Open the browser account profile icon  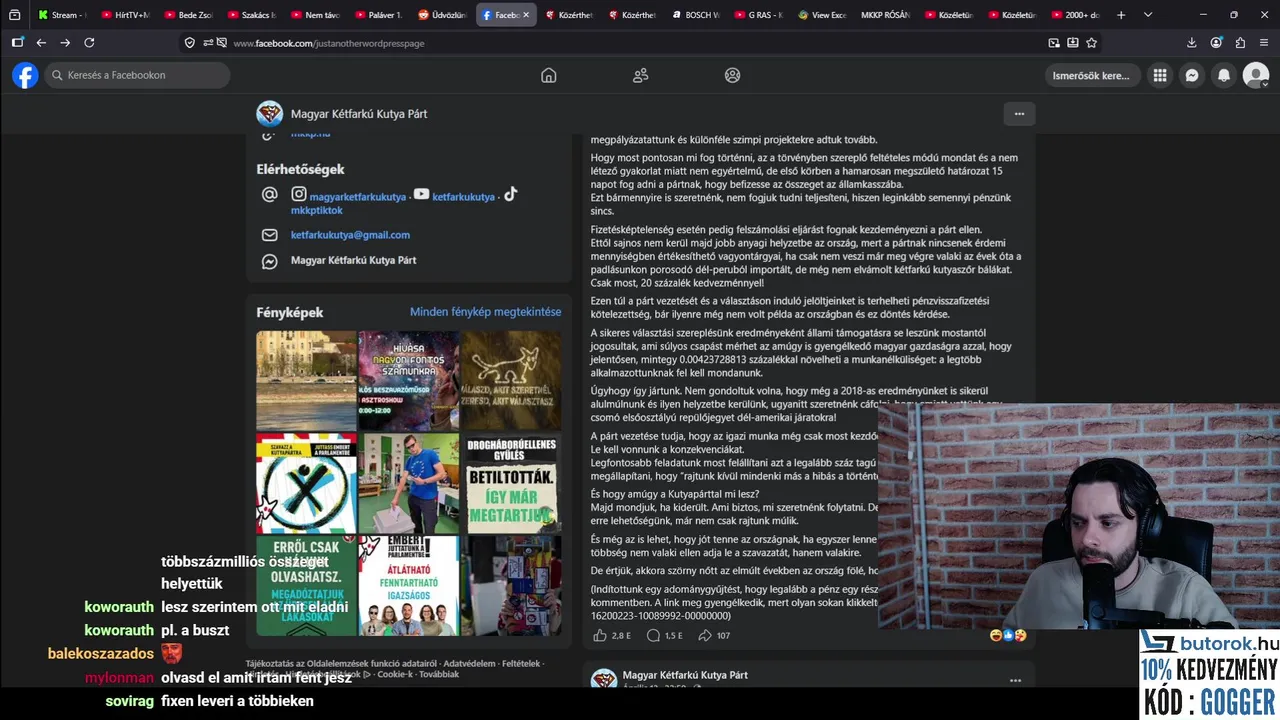[x=1216, y=43]
